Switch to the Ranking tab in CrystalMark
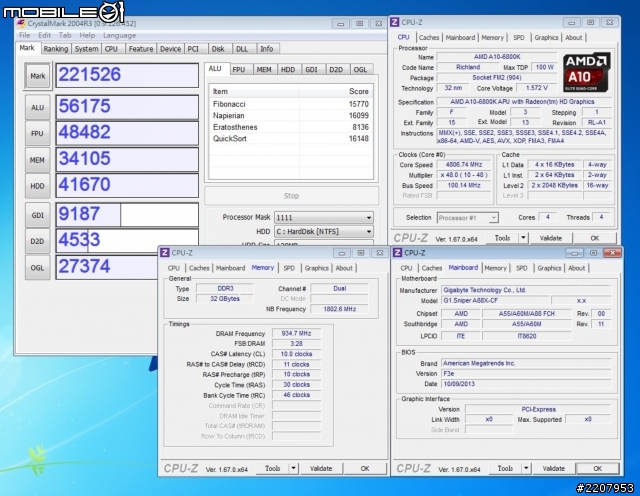The image size is (640, 496). (56, 49)
